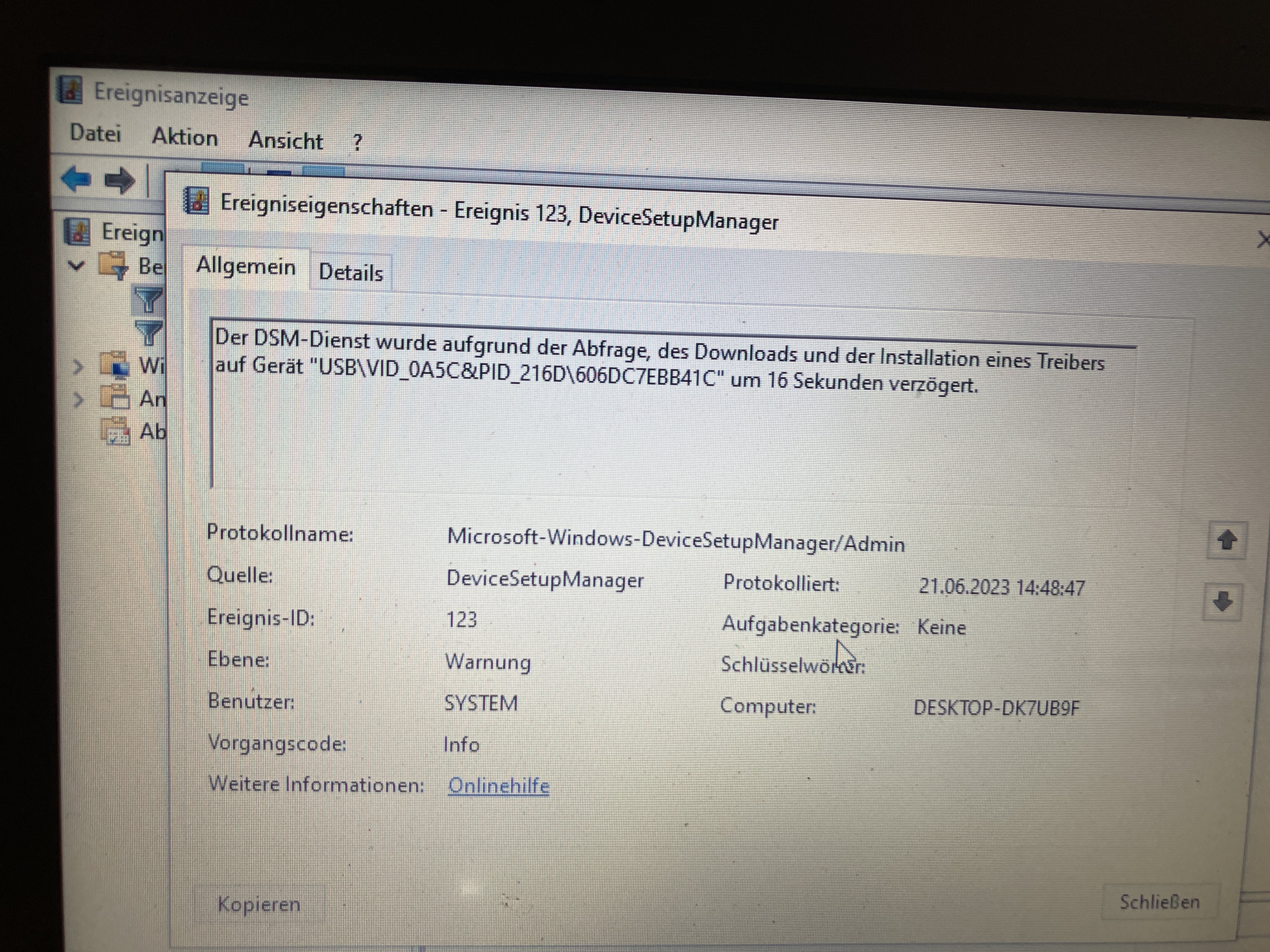Click the custom views folder icon
This screenshot has width=1270, height=952.
(x=113, y=265)
